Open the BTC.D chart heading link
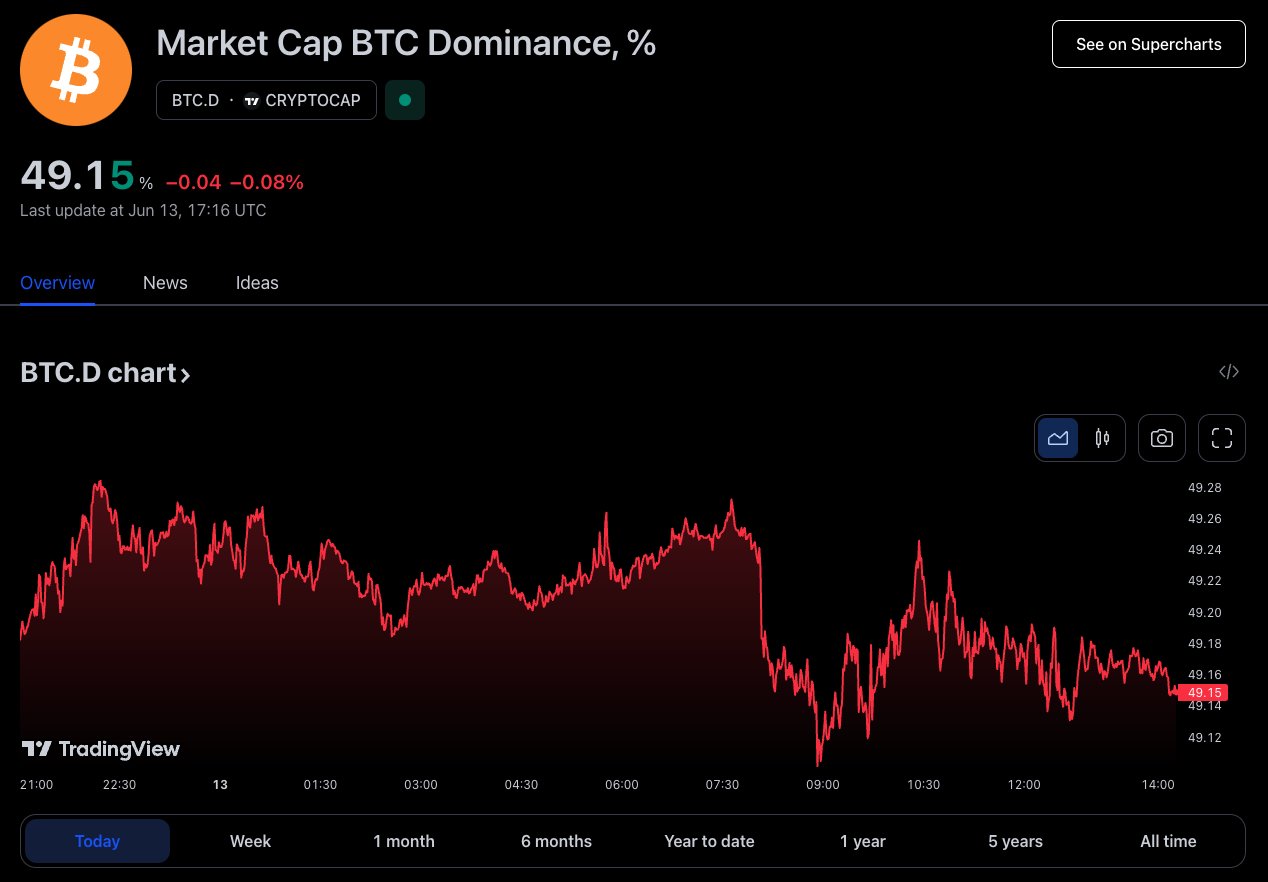Screen dimensions: 1268x882 [105, 373]
